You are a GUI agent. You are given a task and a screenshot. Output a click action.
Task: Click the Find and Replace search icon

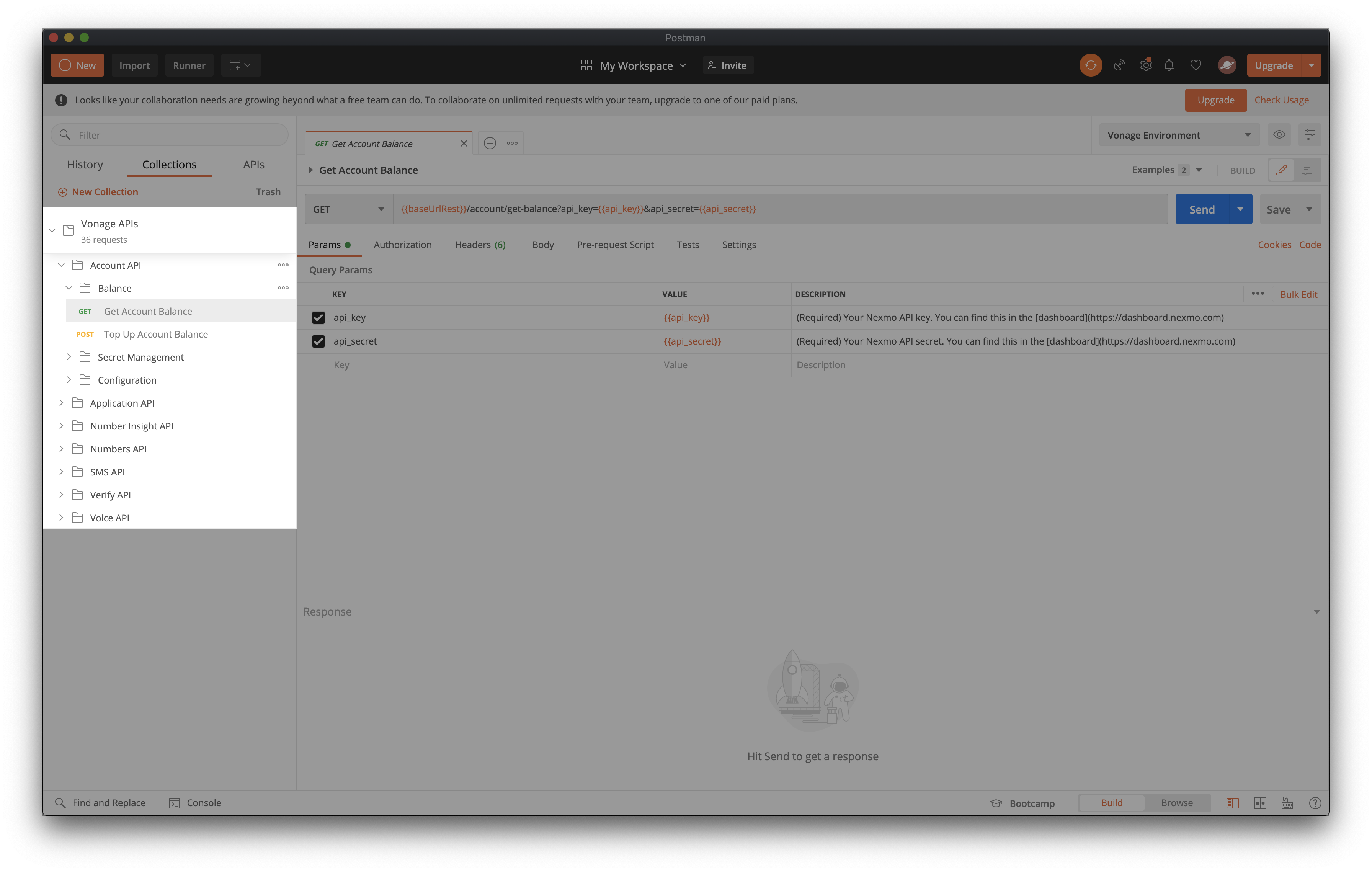coord(60,802)
